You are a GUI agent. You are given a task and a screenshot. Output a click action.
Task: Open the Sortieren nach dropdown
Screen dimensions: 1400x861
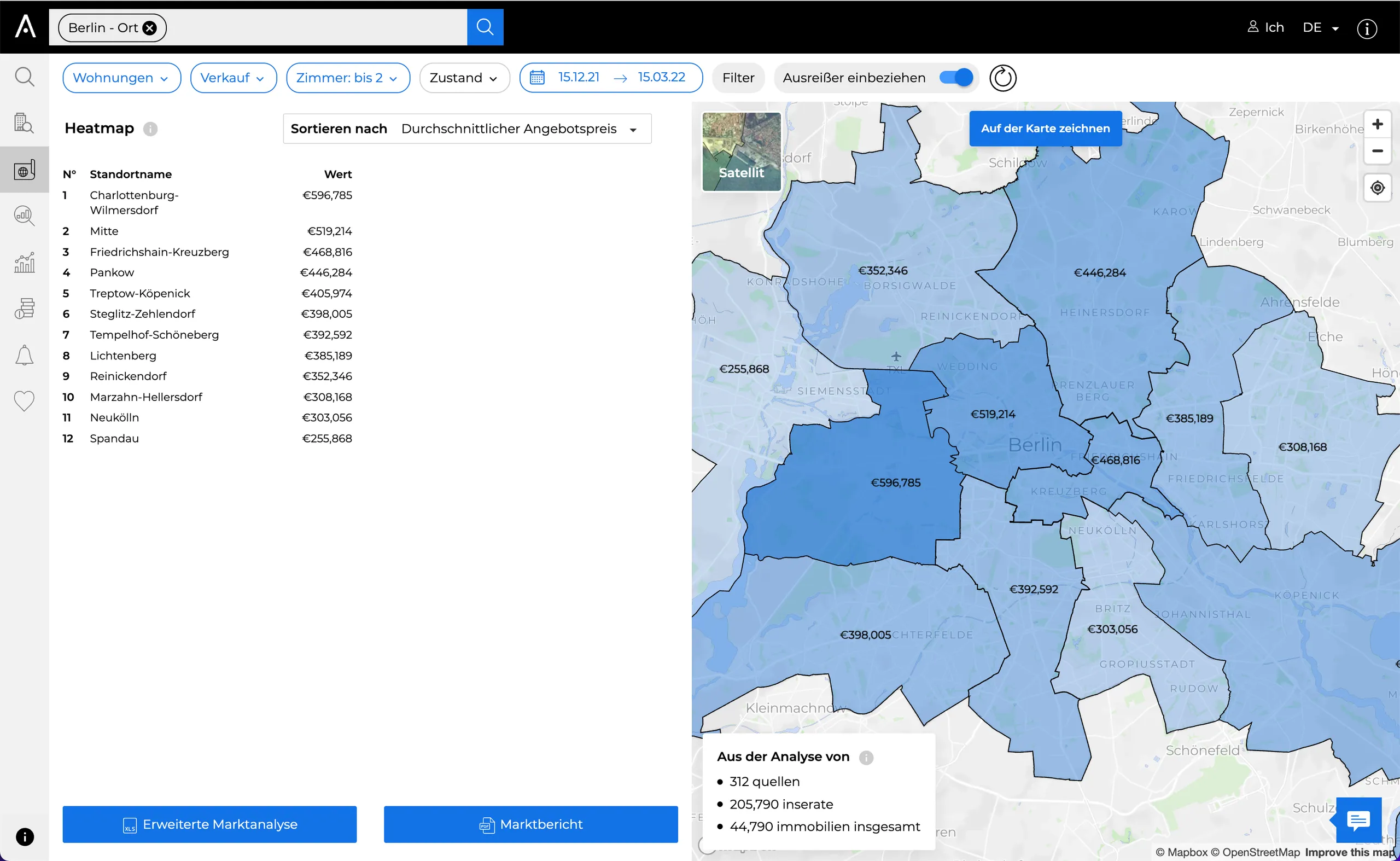pos(467,129)
